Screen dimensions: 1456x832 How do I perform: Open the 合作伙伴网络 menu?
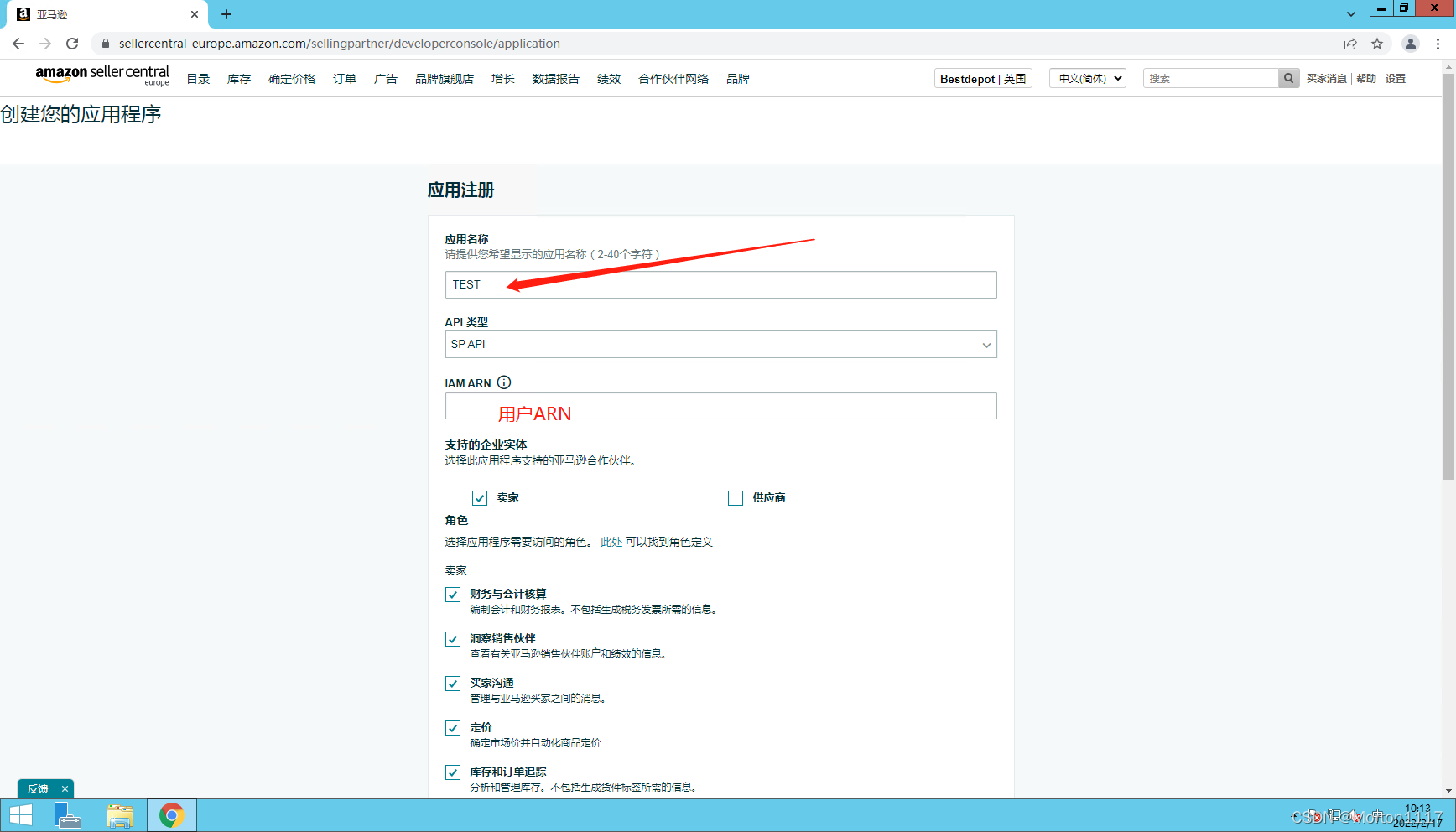coord(673,79)
